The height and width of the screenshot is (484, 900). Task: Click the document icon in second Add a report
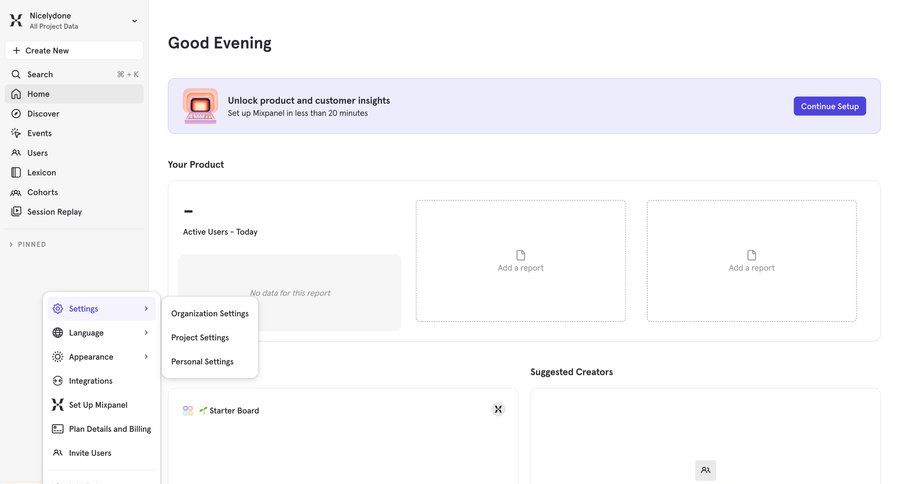coord(751,255)
